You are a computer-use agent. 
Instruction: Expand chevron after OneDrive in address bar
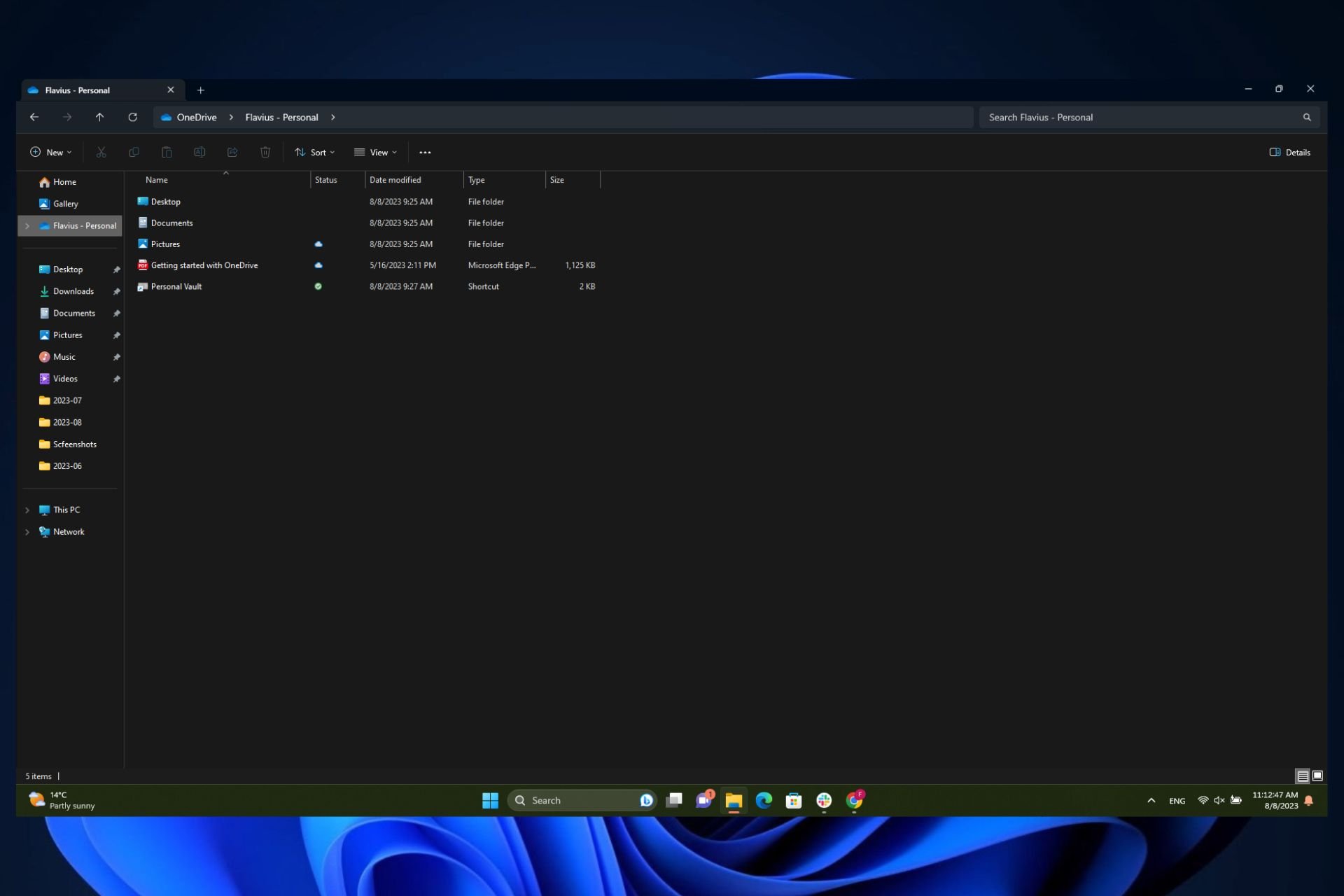[231, 117]
